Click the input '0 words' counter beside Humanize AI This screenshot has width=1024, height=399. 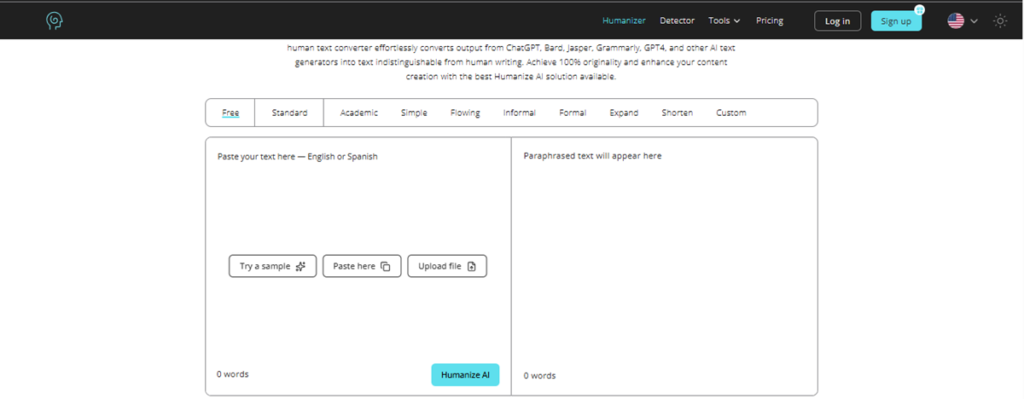point(232,374)
